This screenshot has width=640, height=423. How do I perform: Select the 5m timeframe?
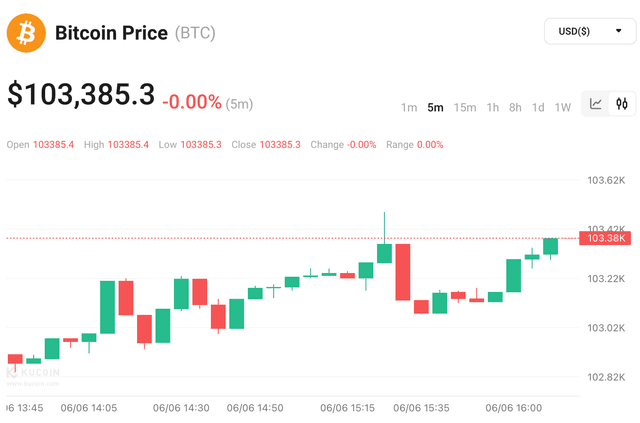tap(435, 107)
